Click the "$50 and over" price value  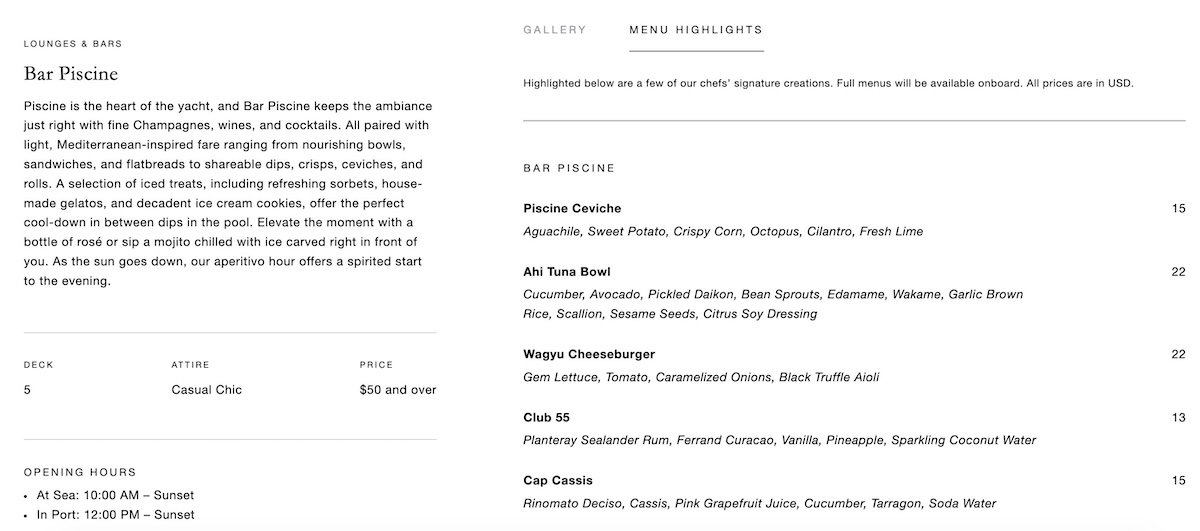tap(398, 390)
